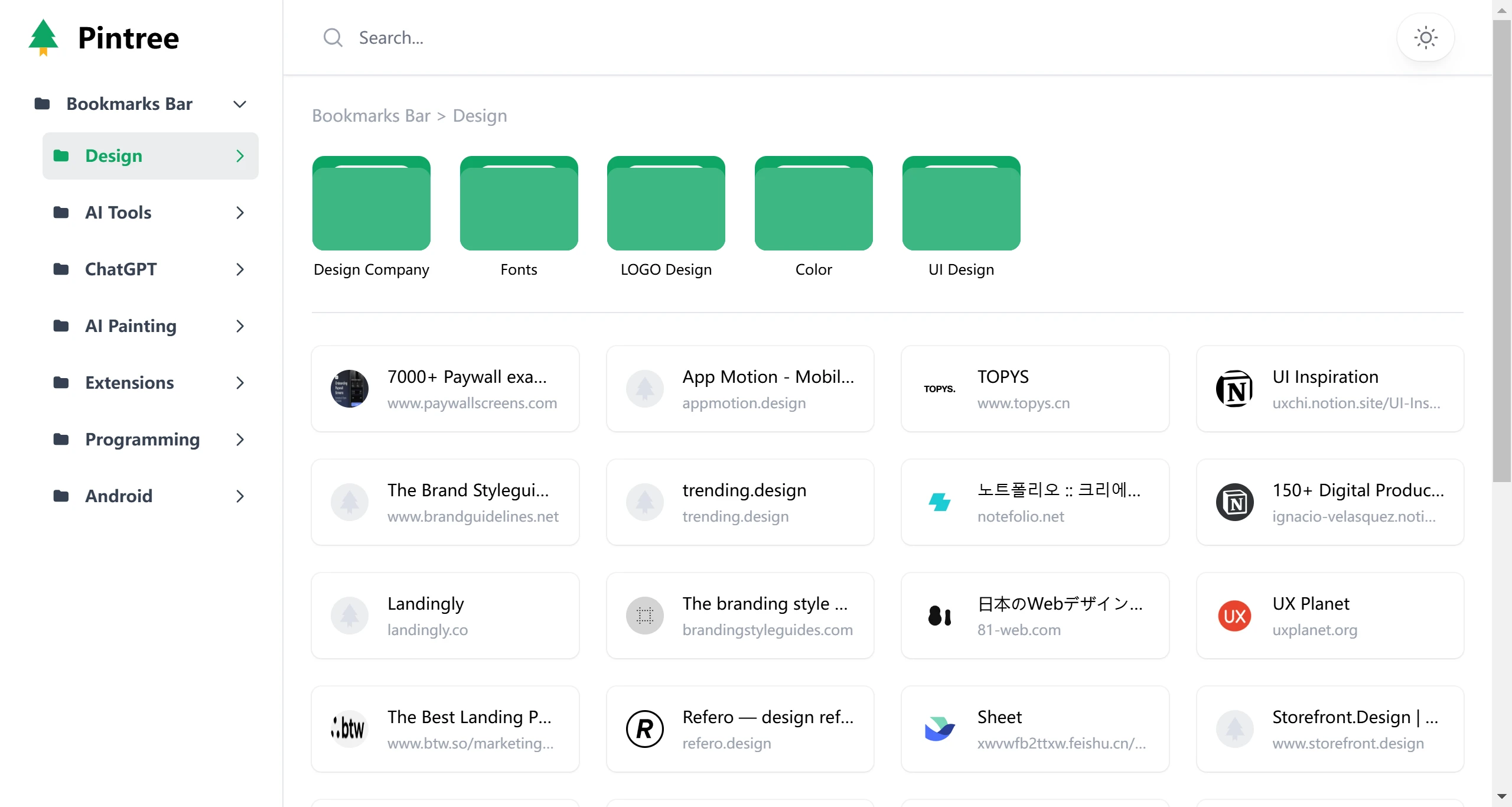The width and height of the screenshot is (1512, 807).
Task: Select the search magnifier icon
Action: point(333,37)
